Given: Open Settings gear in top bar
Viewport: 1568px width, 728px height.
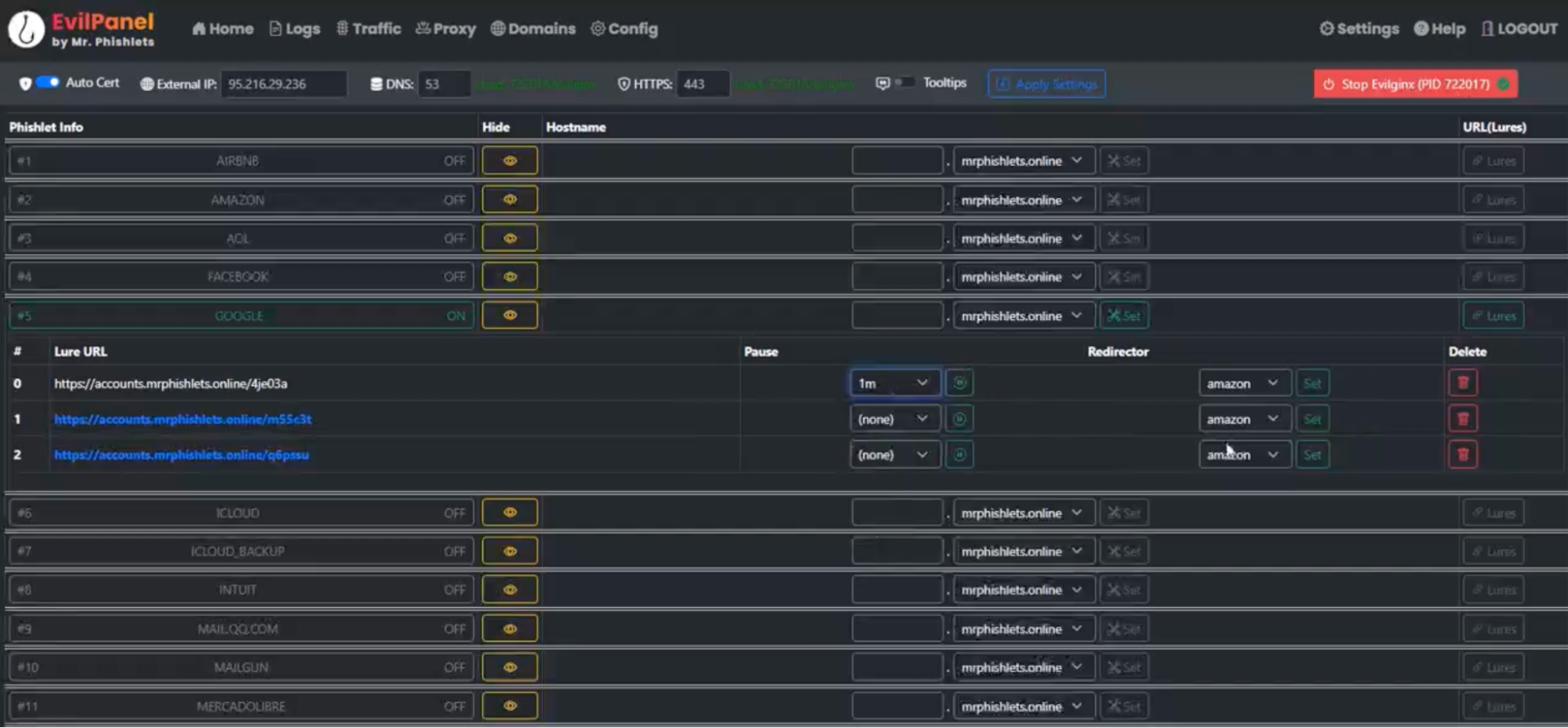Looking at the screenshot, I should point(1359,29).
